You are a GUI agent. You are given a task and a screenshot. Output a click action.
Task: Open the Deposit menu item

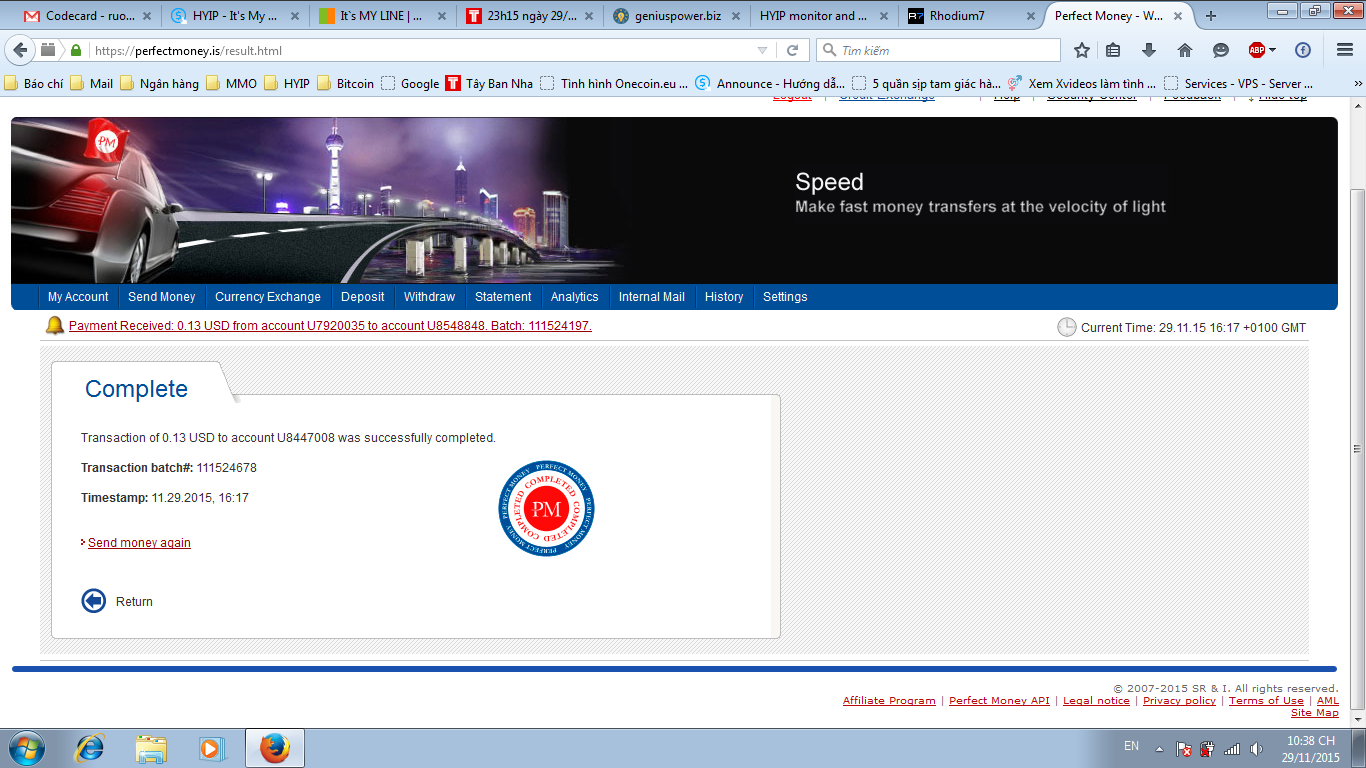pyautogui.click(x=363, y=297)
